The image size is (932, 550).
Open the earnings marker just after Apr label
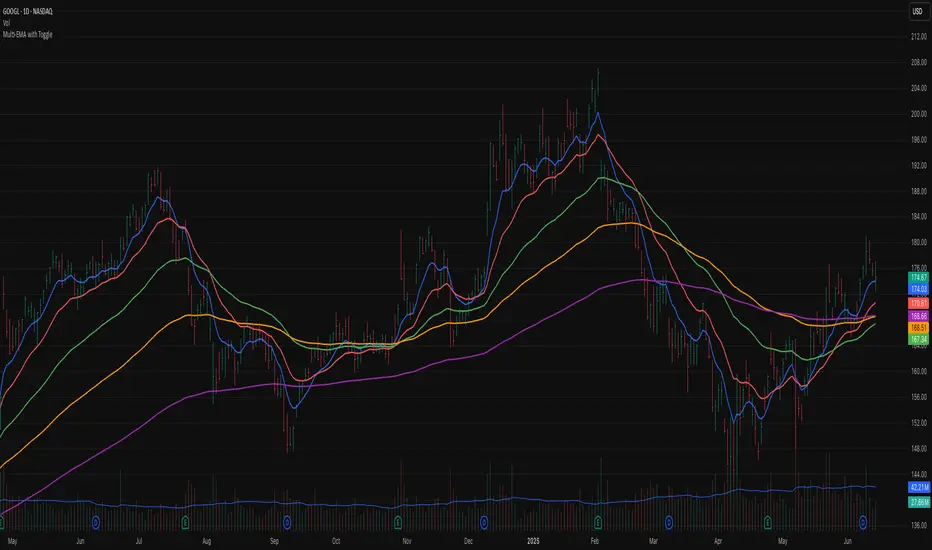coord(767,523)
